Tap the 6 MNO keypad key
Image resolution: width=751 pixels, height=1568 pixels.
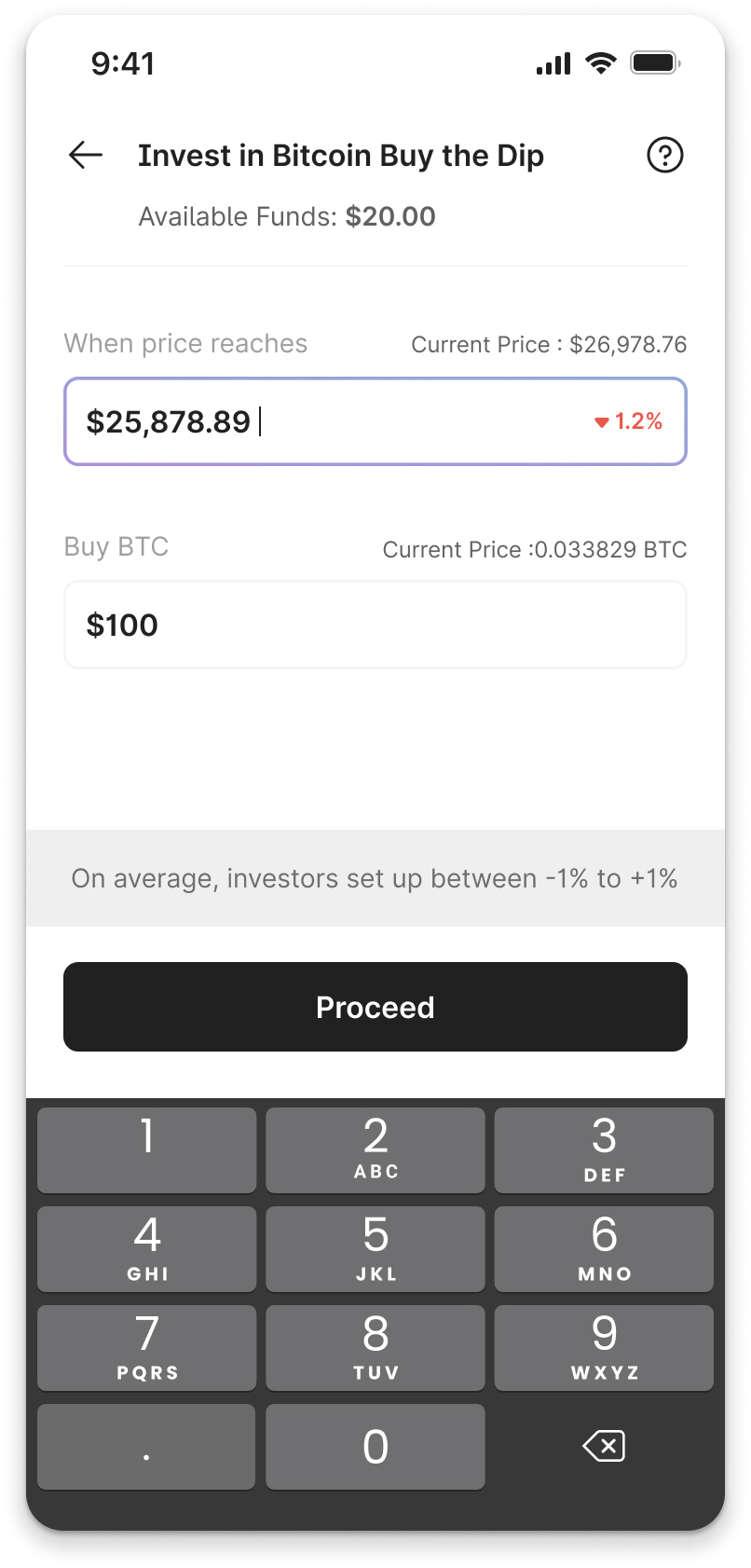(604, 1249)
